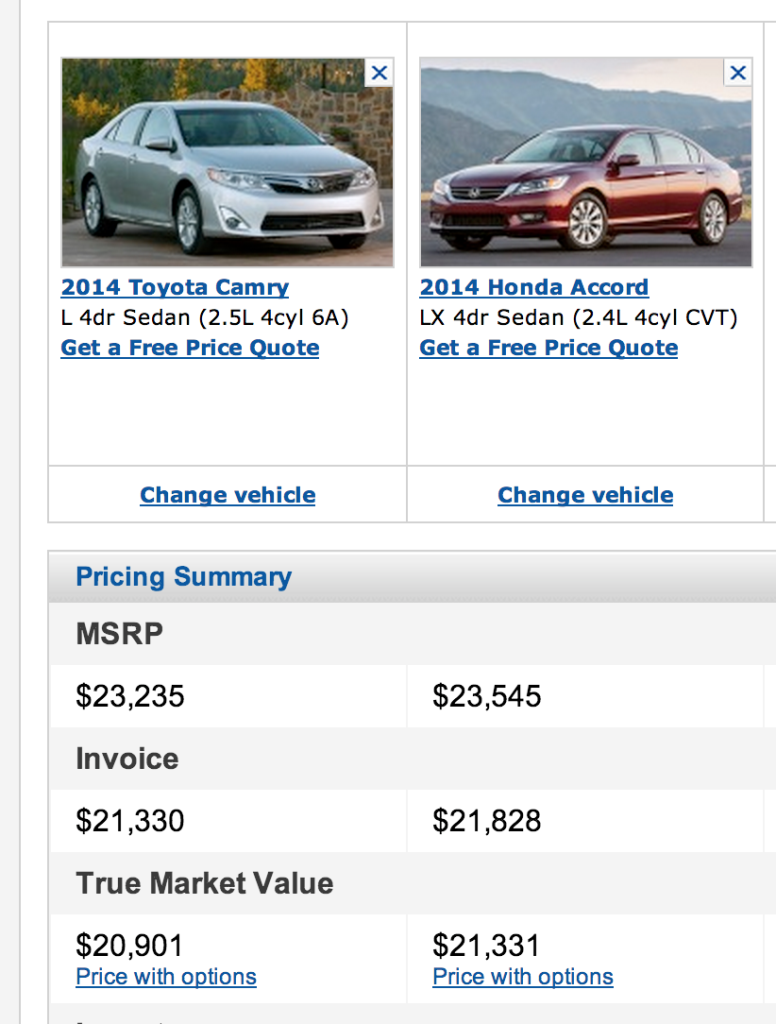Click the Camry True Market Value $20,901

click(x=129, y=946)
